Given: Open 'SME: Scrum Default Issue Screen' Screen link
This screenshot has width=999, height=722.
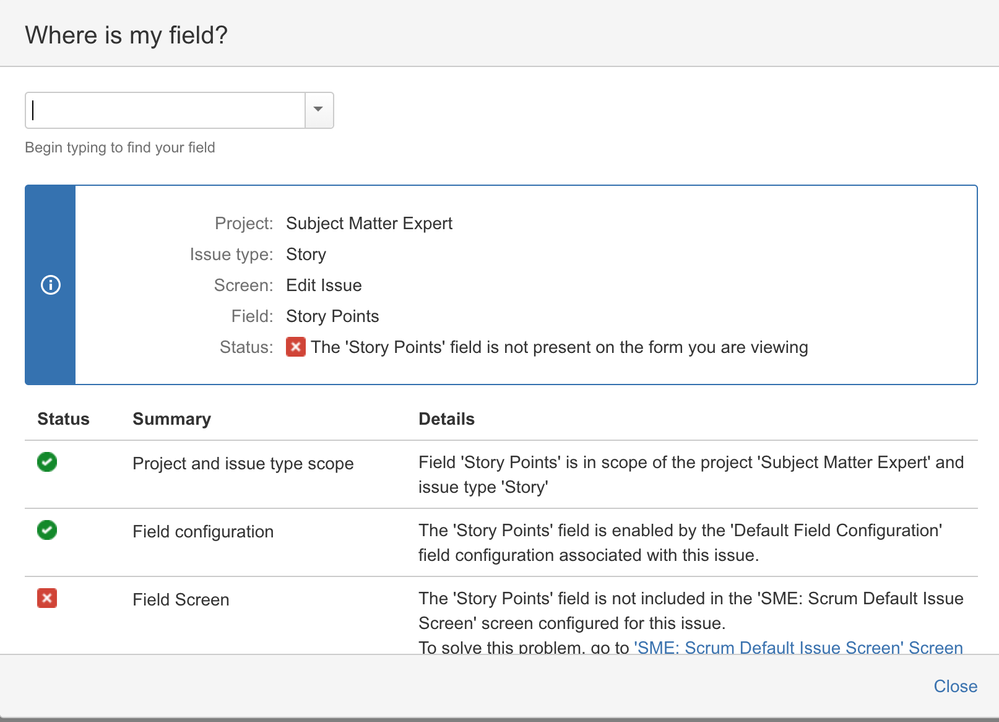Looking at the screenshot, I should click(798, 647).
